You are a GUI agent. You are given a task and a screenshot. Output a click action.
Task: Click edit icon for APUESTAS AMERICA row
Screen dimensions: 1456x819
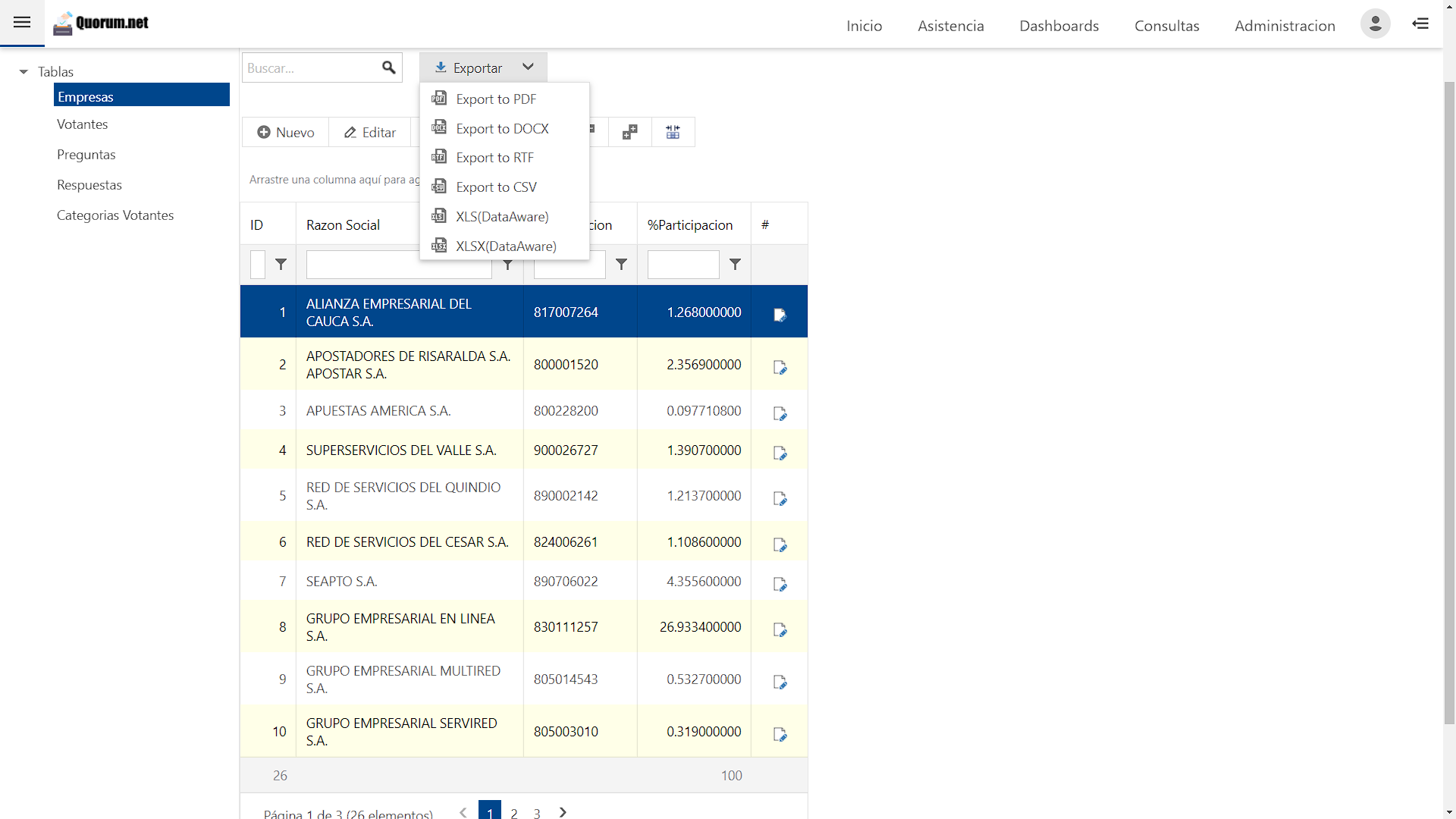[780, 413]
